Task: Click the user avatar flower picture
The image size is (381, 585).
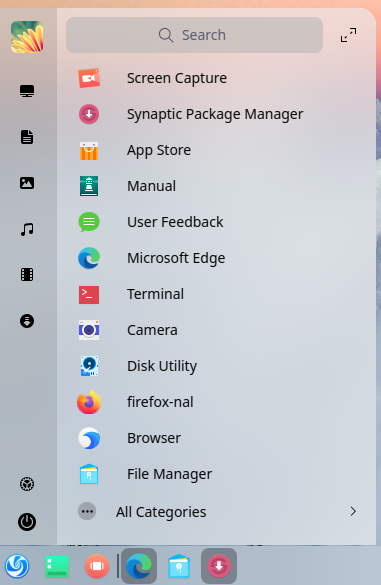Action: (27, 37)
